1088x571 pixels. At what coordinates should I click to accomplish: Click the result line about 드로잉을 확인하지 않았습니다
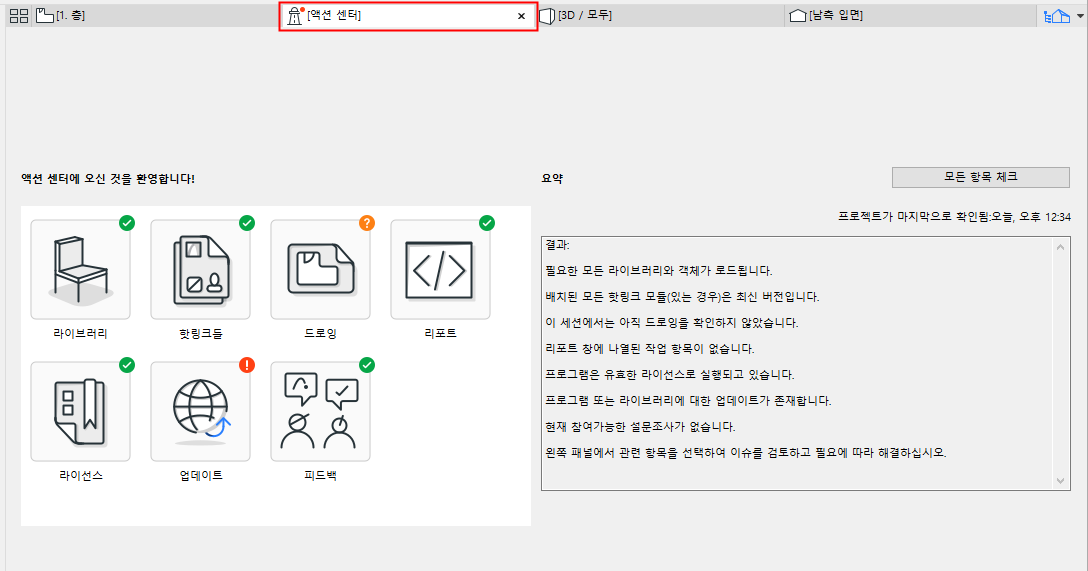tap(672, 323)
